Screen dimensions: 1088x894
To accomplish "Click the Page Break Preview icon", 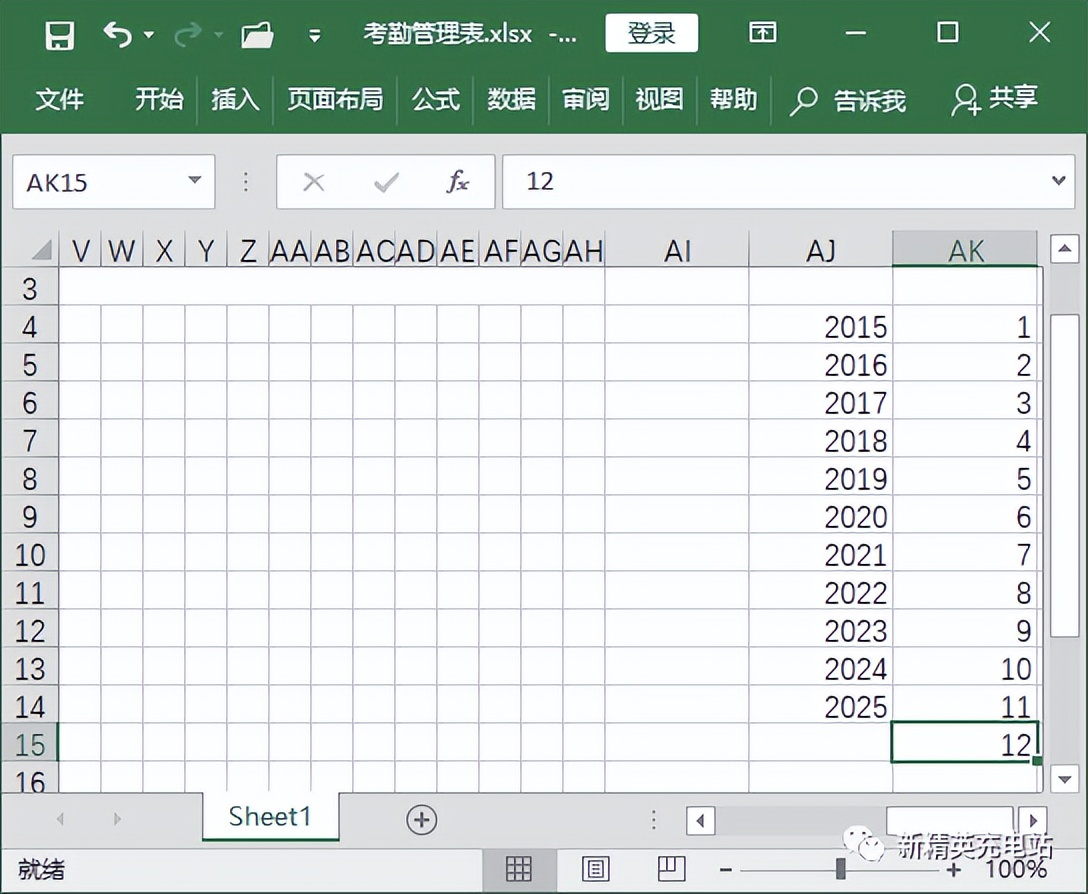I will tap(672, 869).
